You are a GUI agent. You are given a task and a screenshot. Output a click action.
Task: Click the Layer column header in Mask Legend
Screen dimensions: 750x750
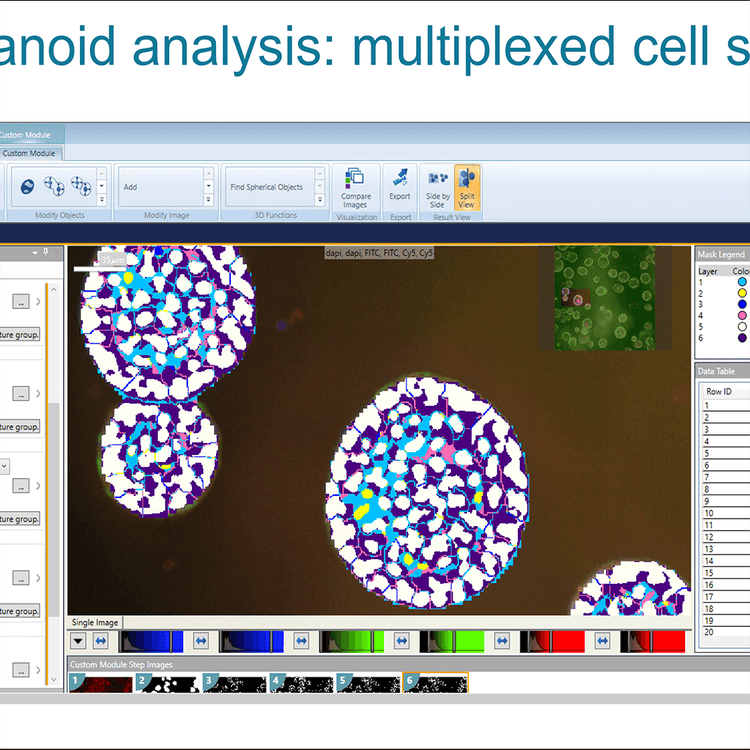(x=707, y=271)
